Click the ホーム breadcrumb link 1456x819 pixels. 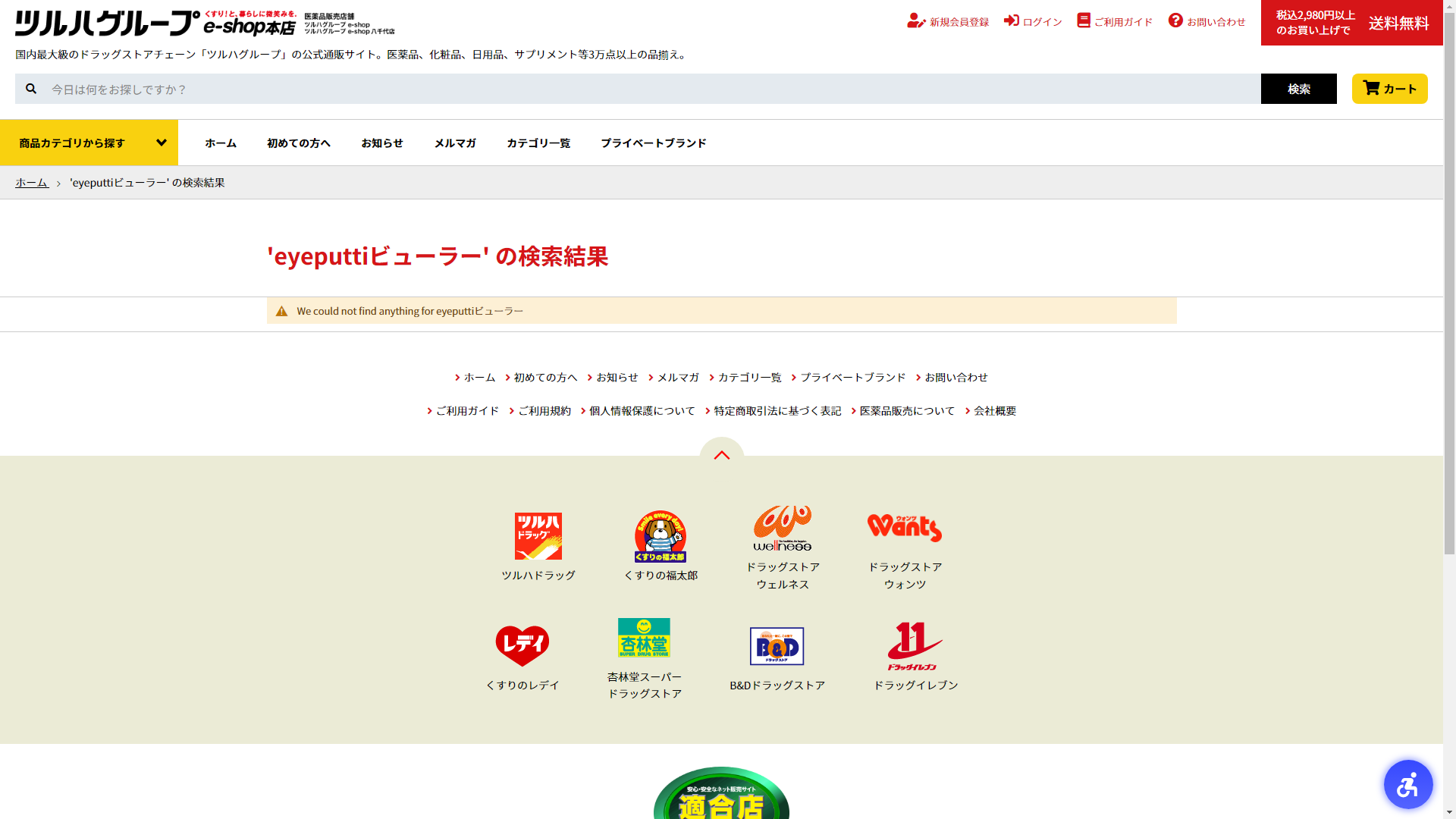tap(32, 183)
